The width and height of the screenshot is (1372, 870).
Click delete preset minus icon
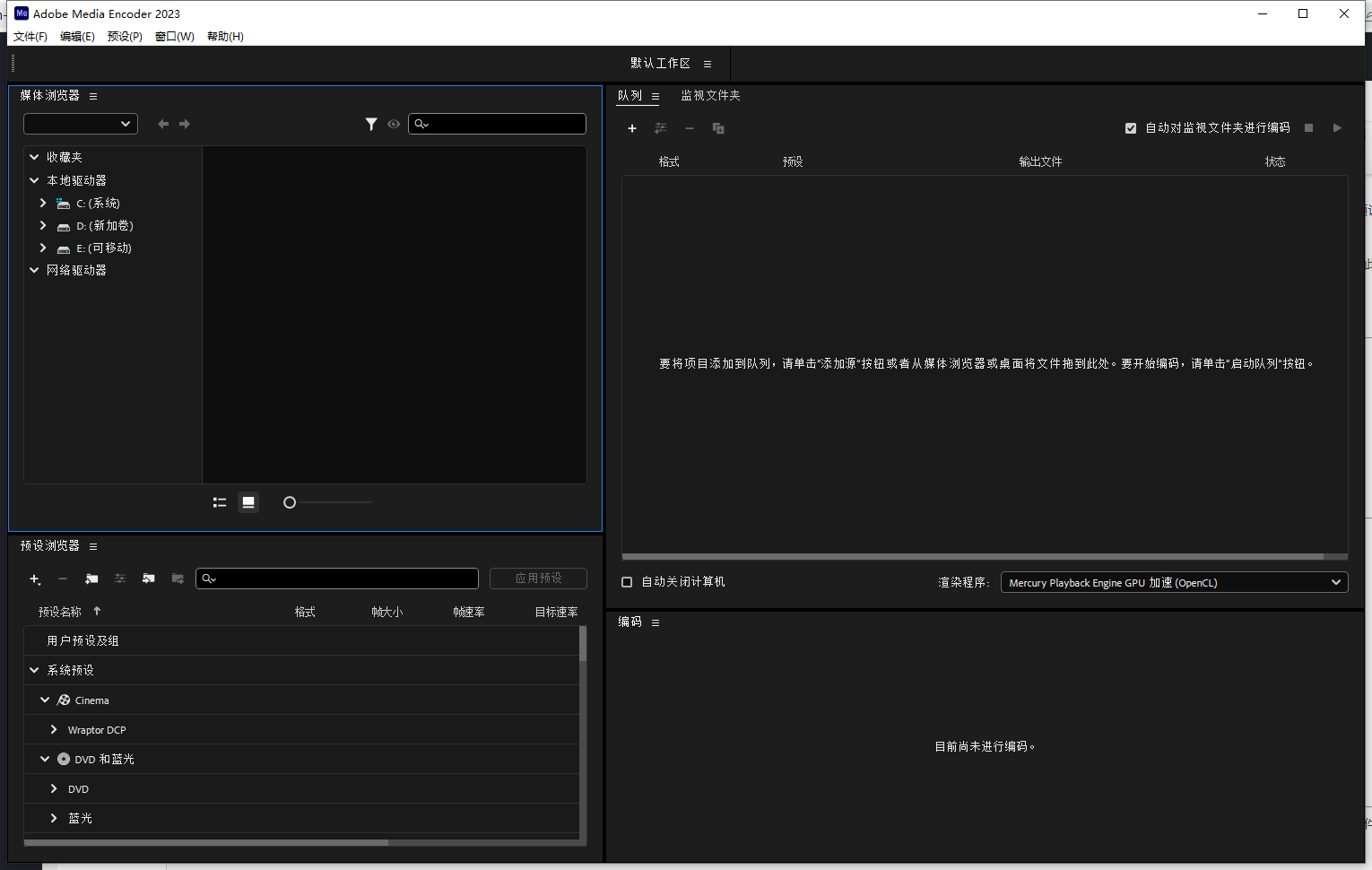coord(63,579)
